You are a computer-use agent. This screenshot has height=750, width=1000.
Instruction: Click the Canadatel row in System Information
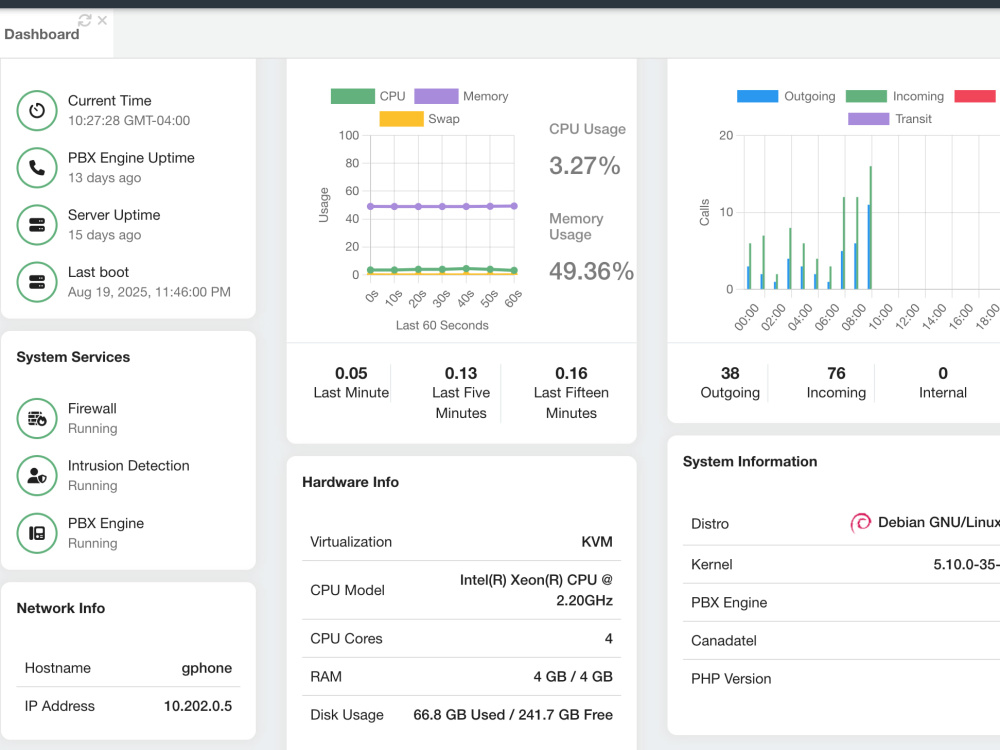[x=841, y=641]
